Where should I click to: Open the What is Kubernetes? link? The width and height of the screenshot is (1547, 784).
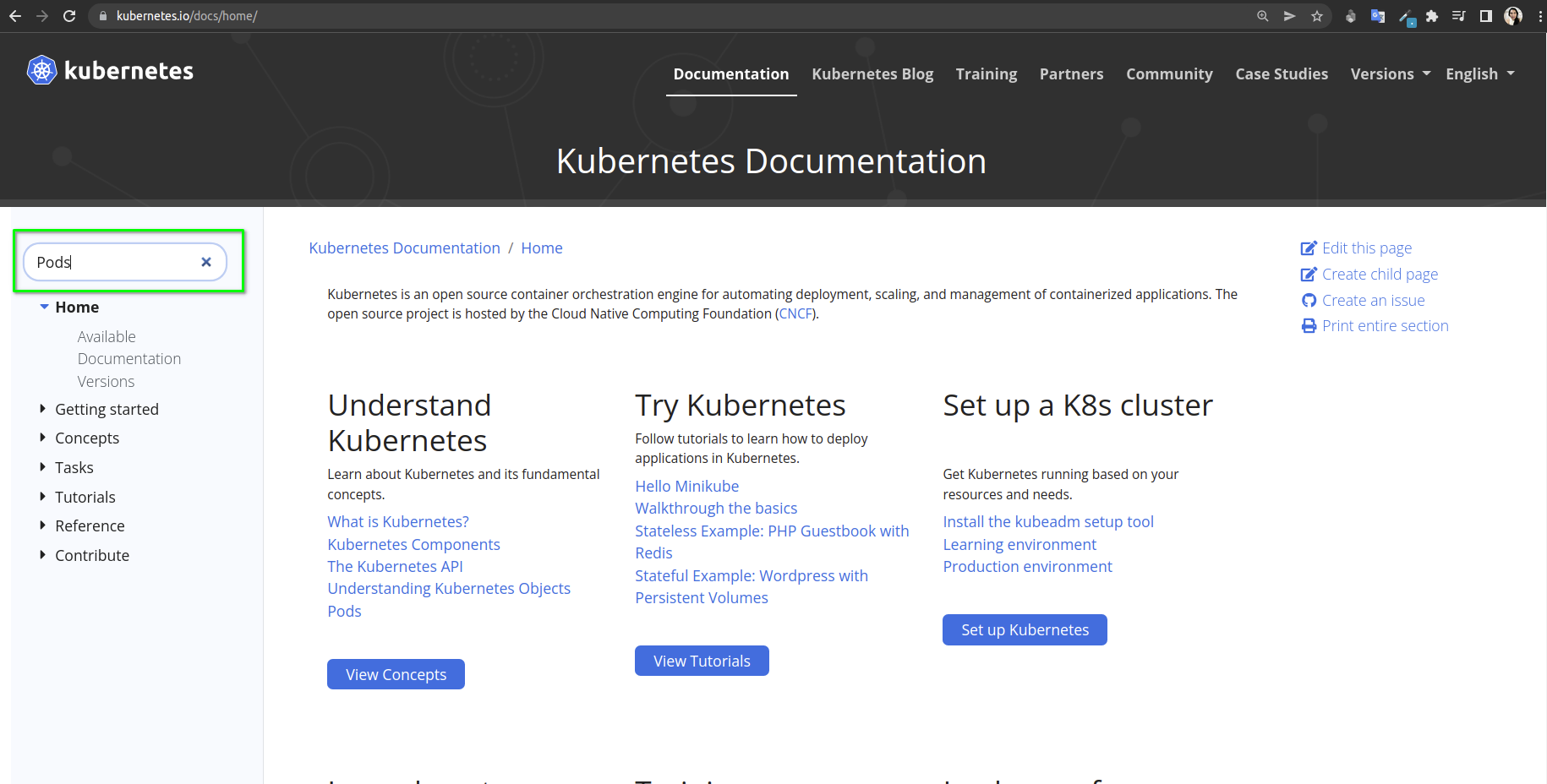tap(398, 522)
